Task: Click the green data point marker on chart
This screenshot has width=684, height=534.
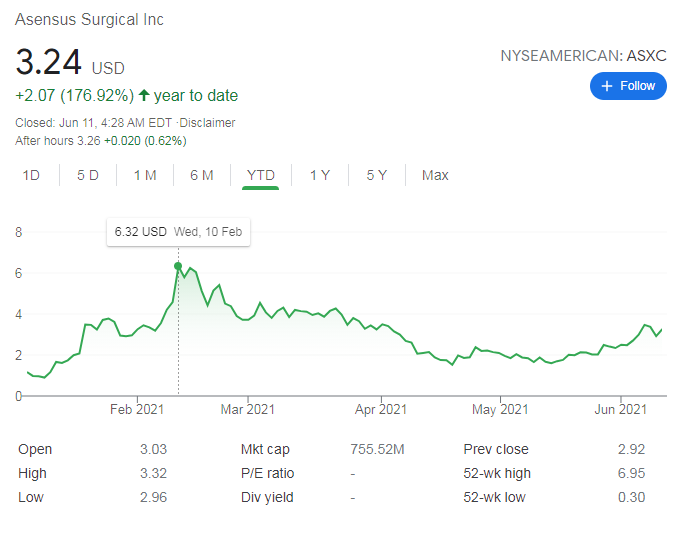Action: click(178, 266)
